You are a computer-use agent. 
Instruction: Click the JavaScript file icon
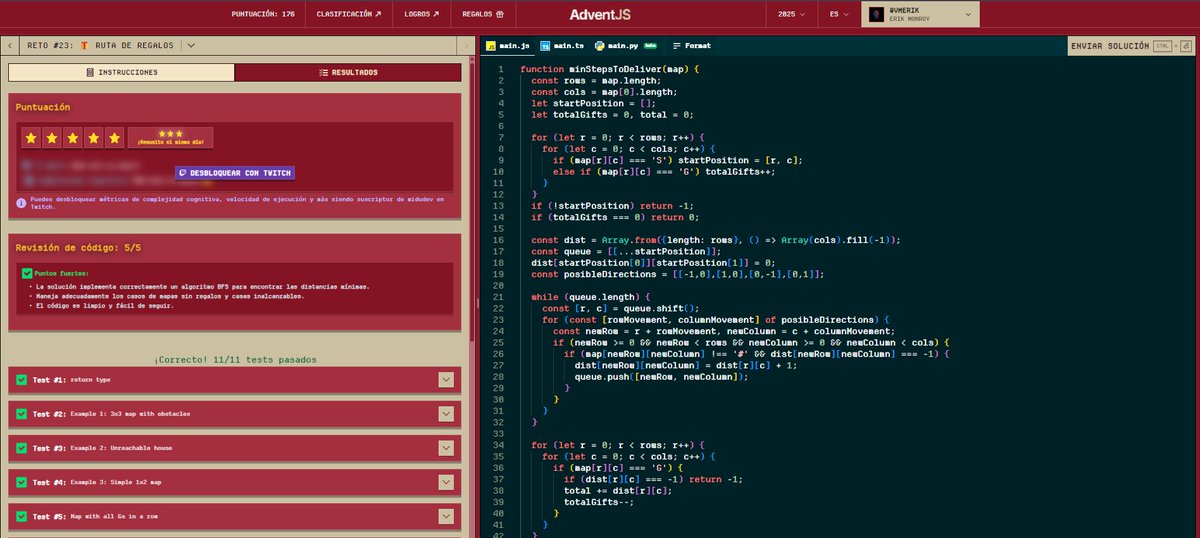tap(491, 46)
